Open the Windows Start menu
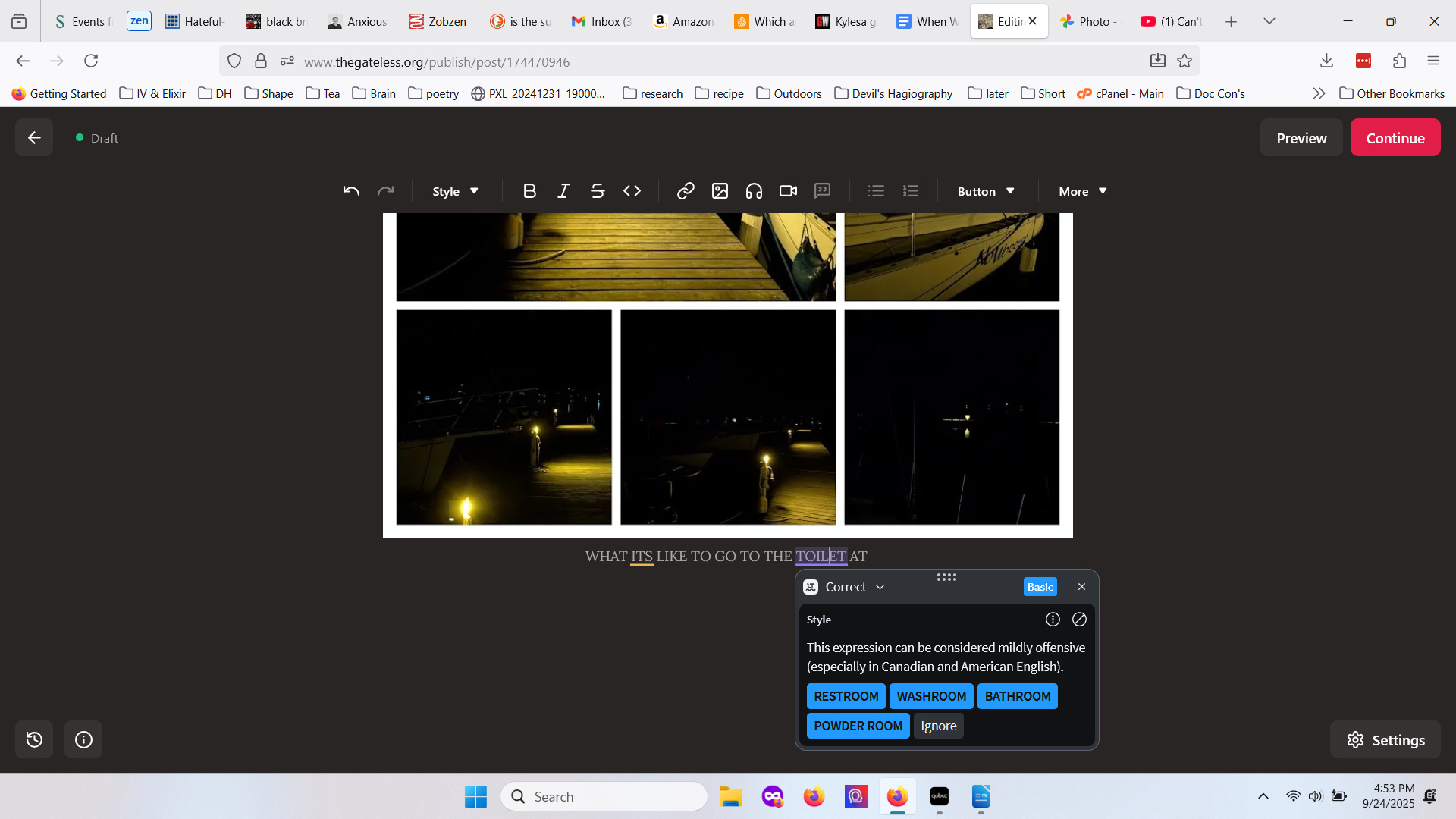The image size is (1456, 819). (x=475, y=796)
